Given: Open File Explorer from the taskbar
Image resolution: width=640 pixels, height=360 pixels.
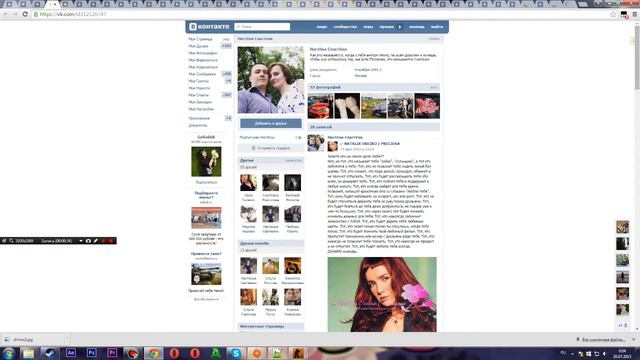Looking at the screenshot, I should [29, 353].
